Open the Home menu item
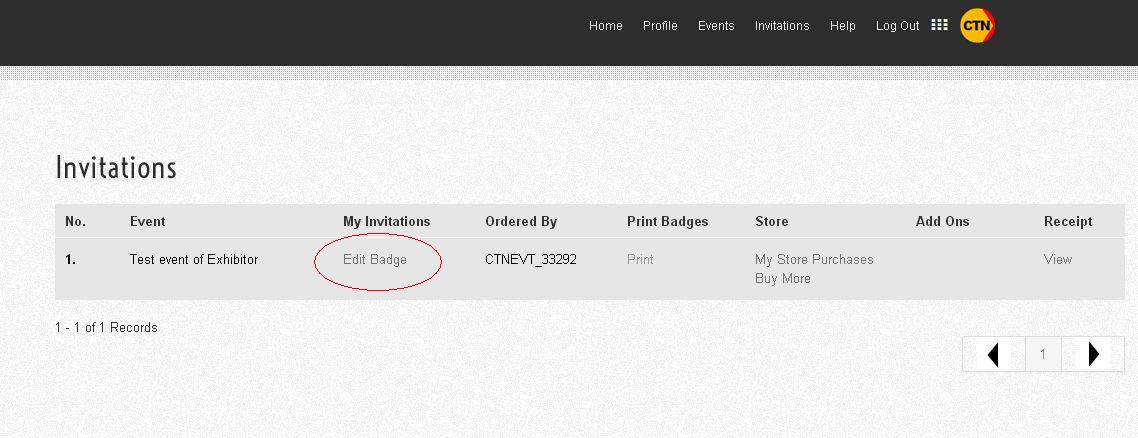The image size is (1138, 438). pos(606,26)
